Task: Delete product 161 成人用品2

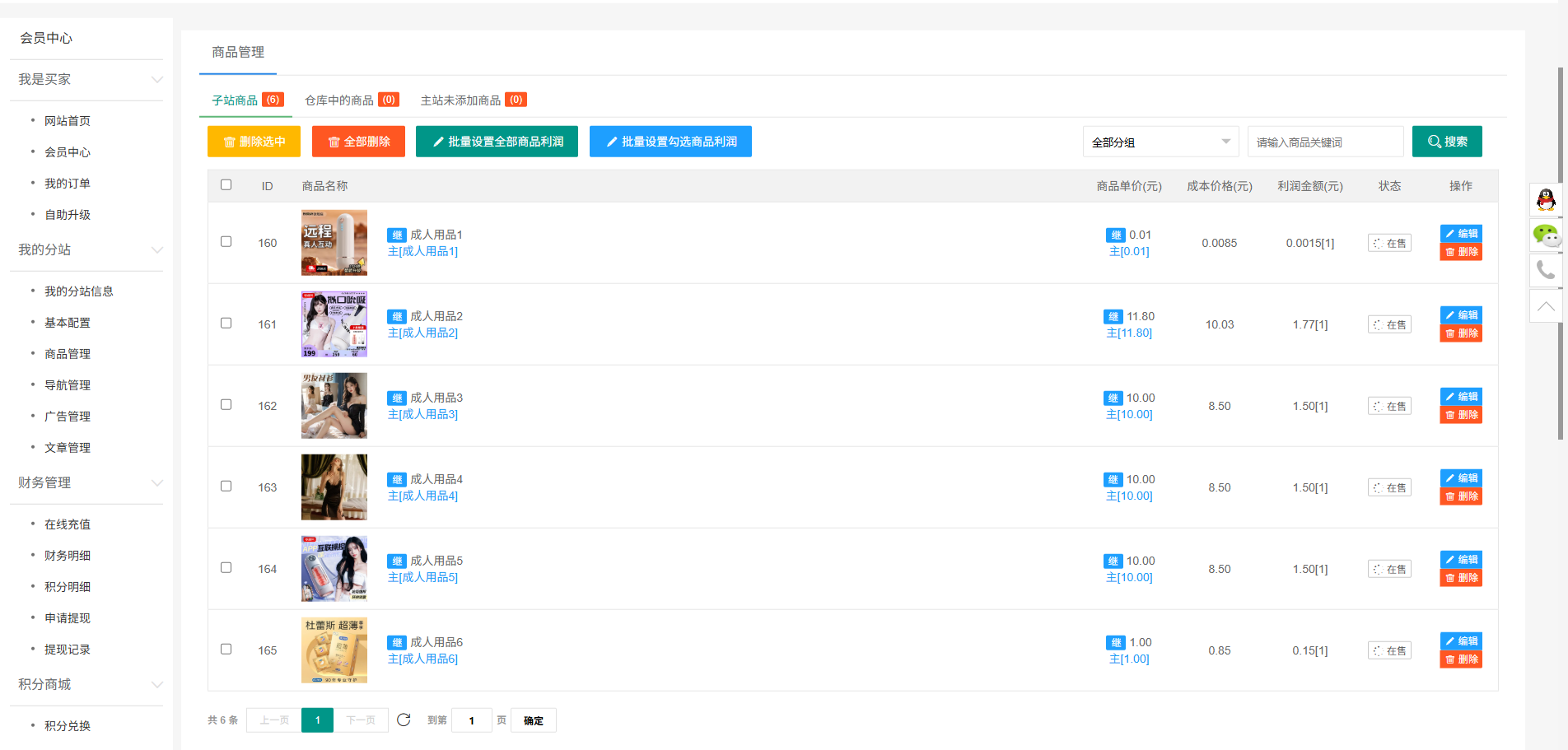Action: pyautogui.click(x=1461, y=333)
